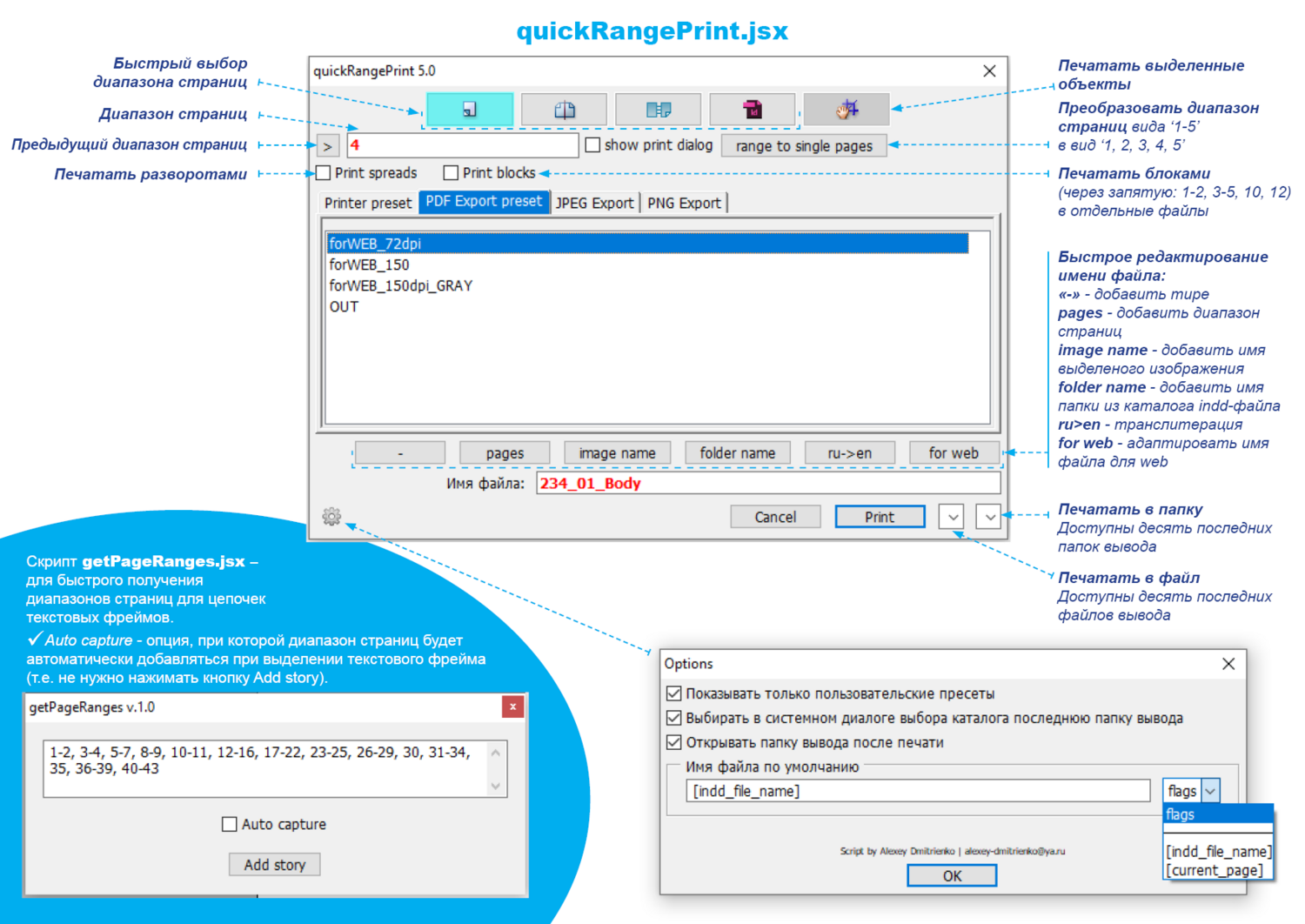Image resolution: width=1305 pixels, height=924 pixels.
Task: Click the default file name field in Options
Action: 918,791
